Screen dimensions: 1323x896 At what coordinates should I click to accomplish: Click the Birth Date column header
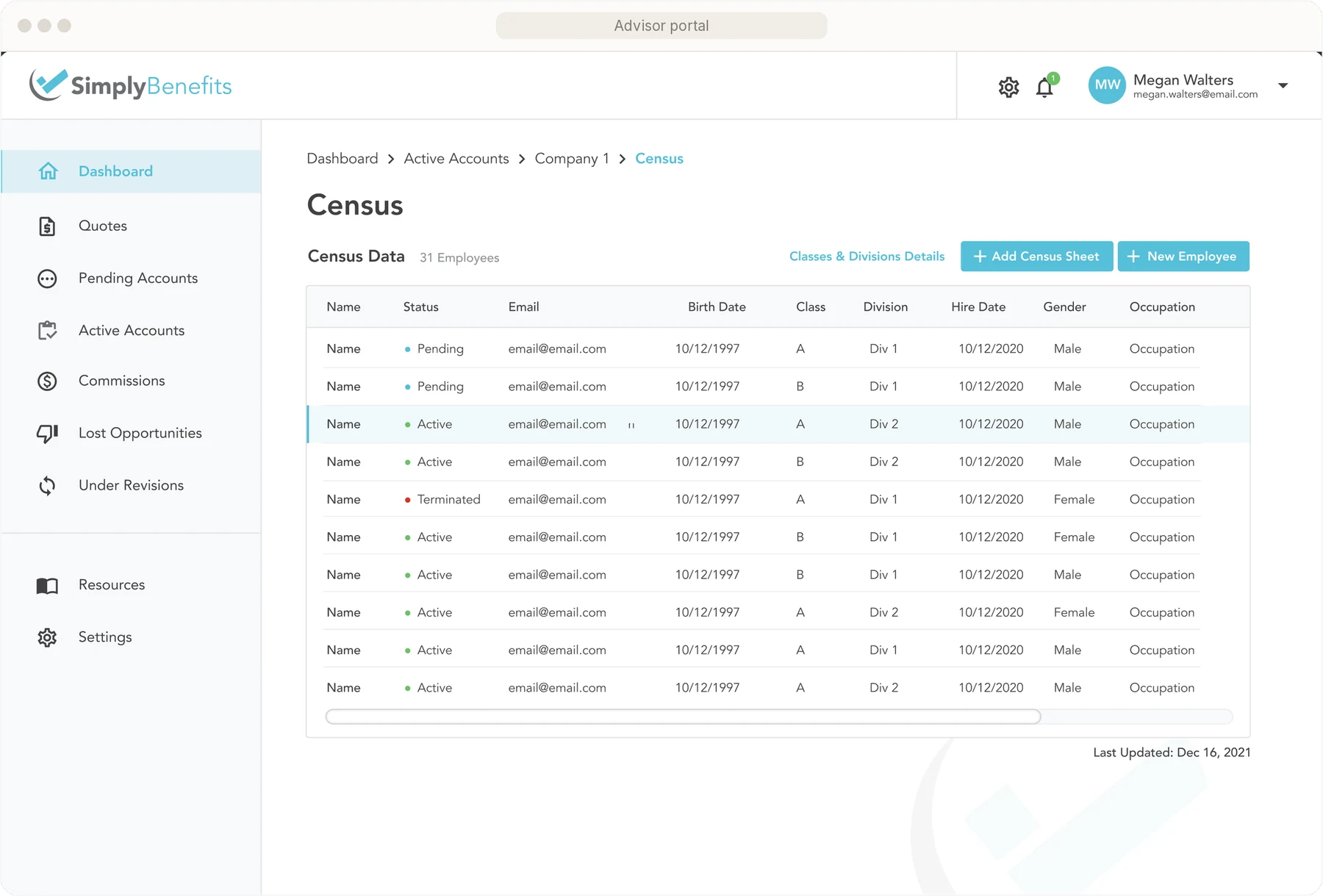[x=717, y=307]
